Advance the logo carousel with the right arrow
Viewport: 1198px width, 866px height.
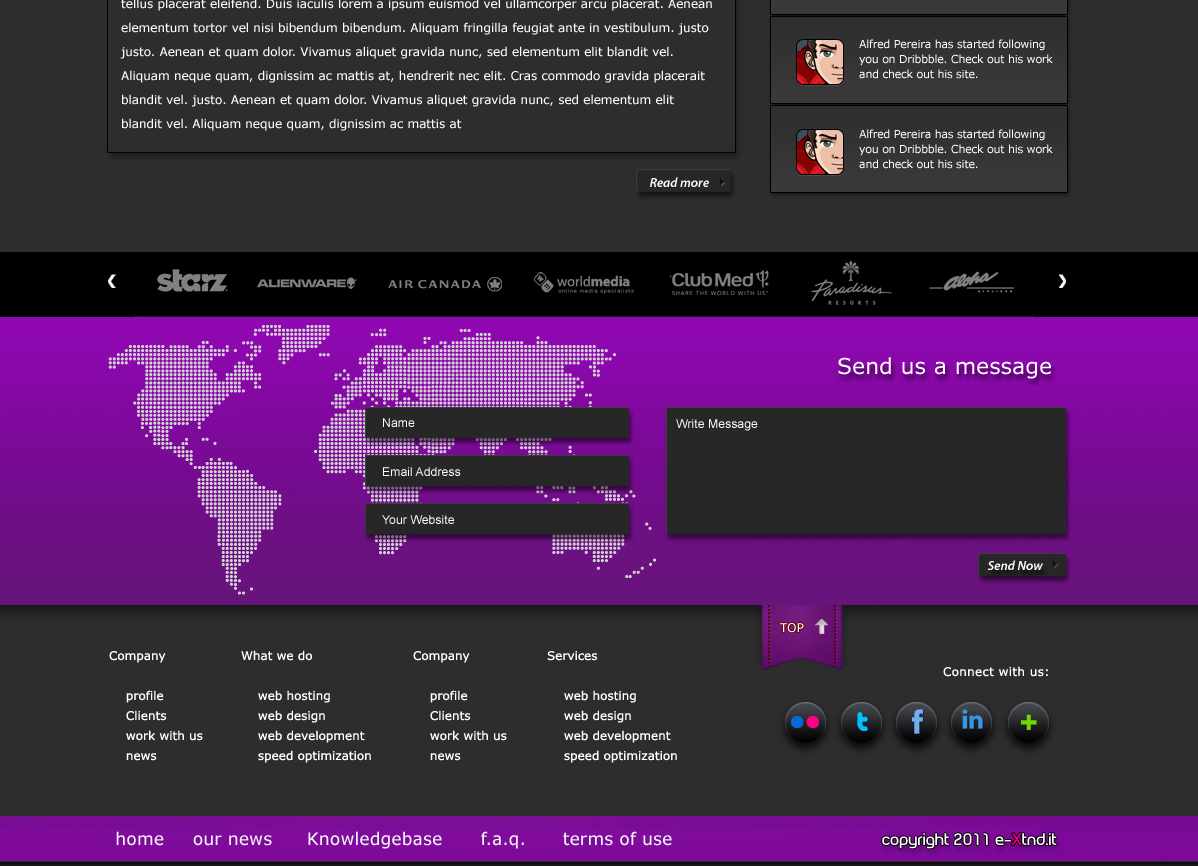(1062, 282)
